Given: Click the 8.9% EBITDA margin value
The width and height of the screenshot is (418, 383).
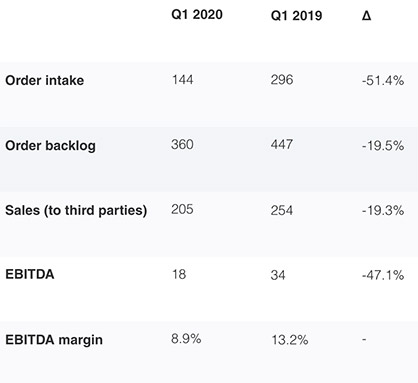Looking at the screenshot, I should 186,339.
